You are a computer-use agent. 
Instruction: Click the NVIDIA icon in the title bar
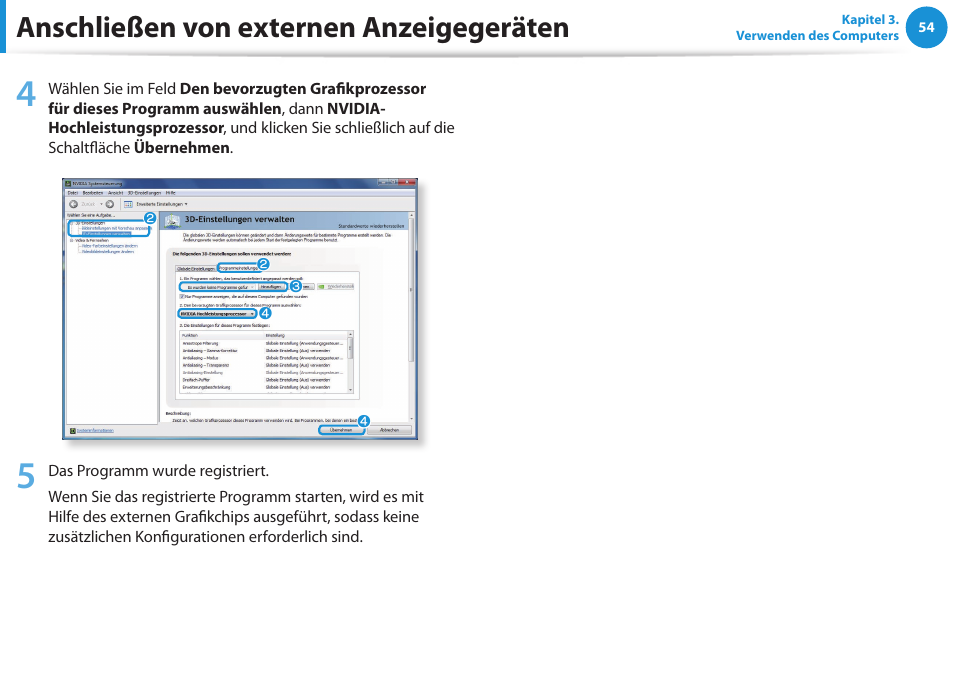[x=68, y=183]
